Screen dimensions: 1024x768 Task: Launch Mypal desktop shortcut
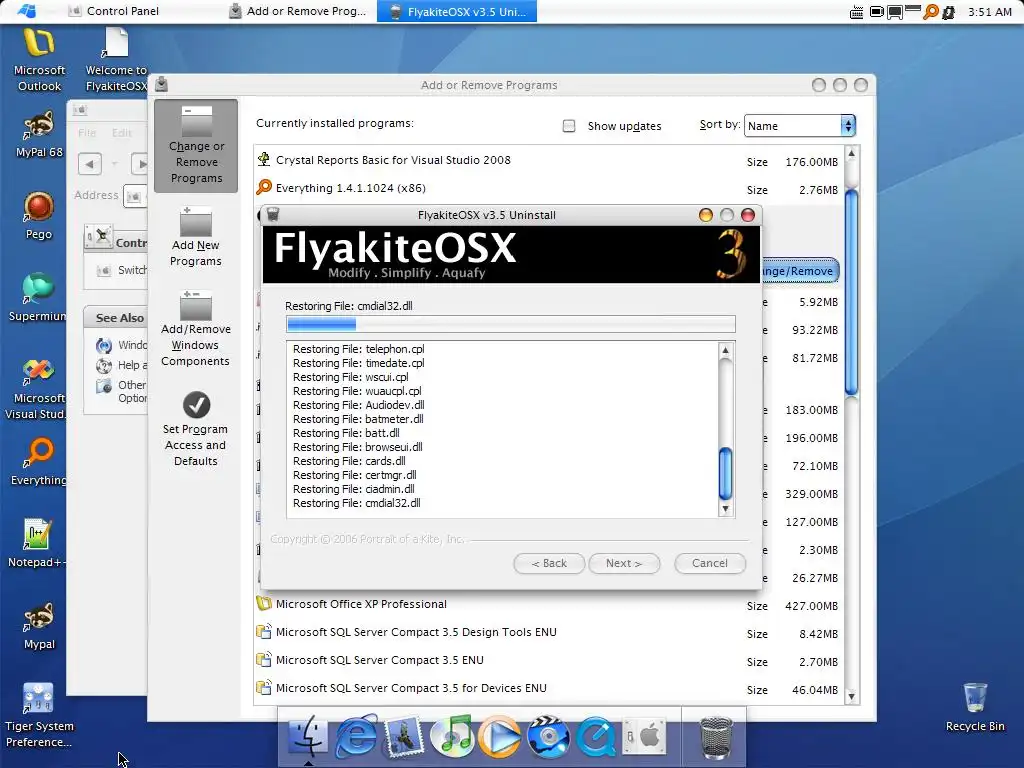pyautogui.click(x=39, y=626)
